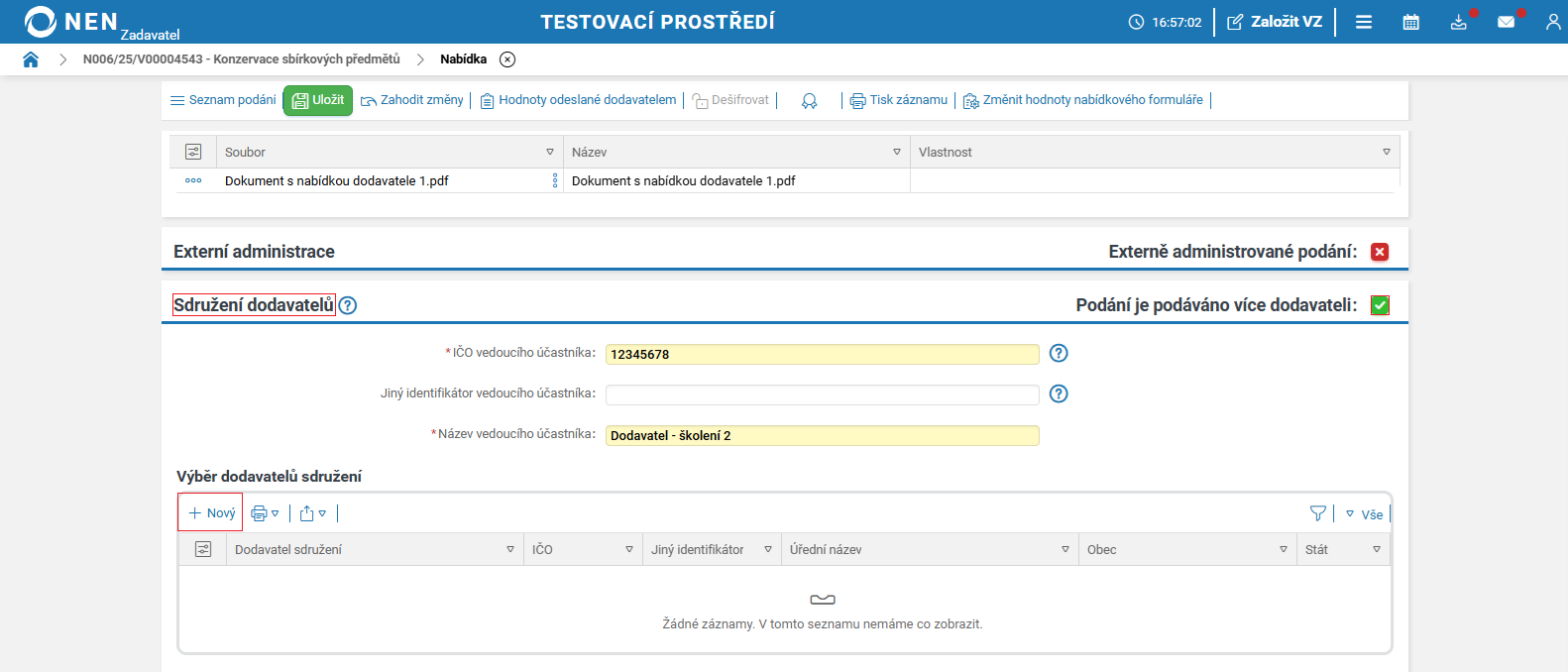The image size is (1568, 672).
Task: Open Jiný identifikátor column dropdown
Action: coord(768,549)
